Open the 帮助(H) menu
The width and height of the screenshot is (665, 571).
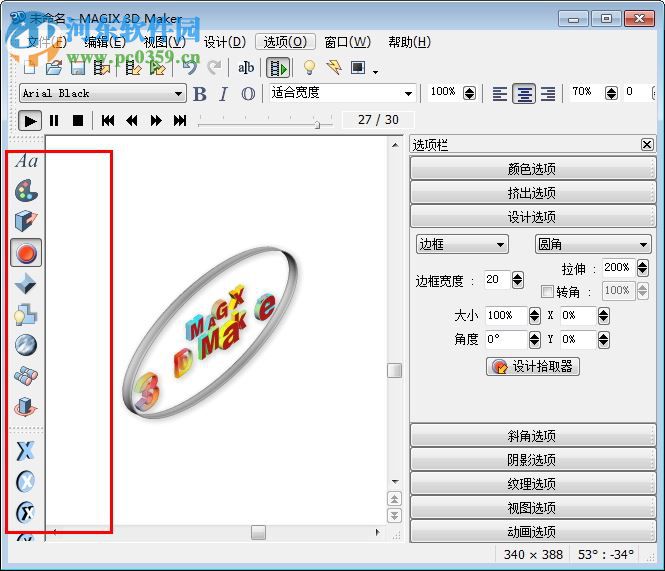[x=409, y=42]
